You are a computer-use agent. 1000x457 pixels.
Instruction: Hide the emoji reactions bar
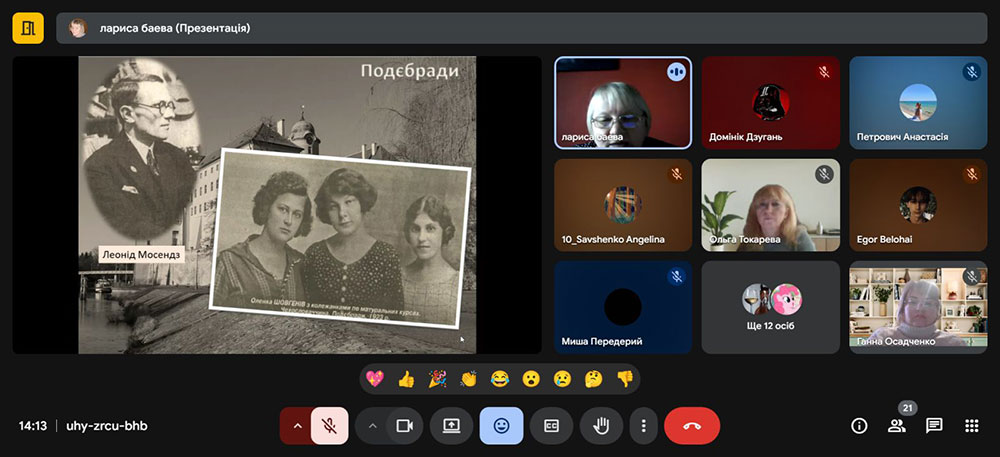pyautogui.click(x=501, y=425)
